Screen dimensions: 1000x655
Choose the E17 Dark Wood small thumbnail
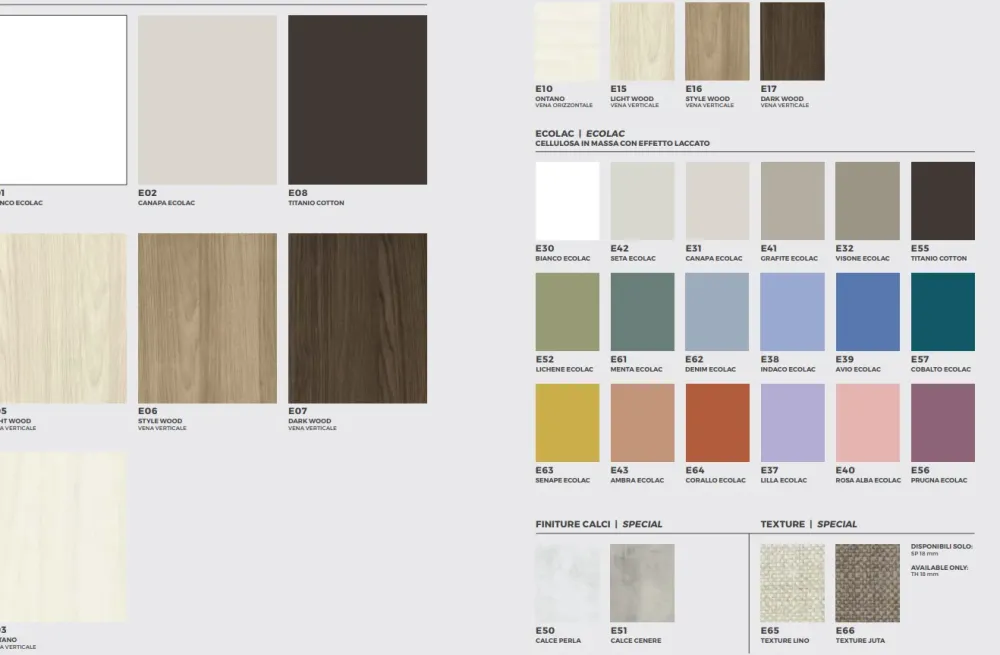[x=792, y=41]
